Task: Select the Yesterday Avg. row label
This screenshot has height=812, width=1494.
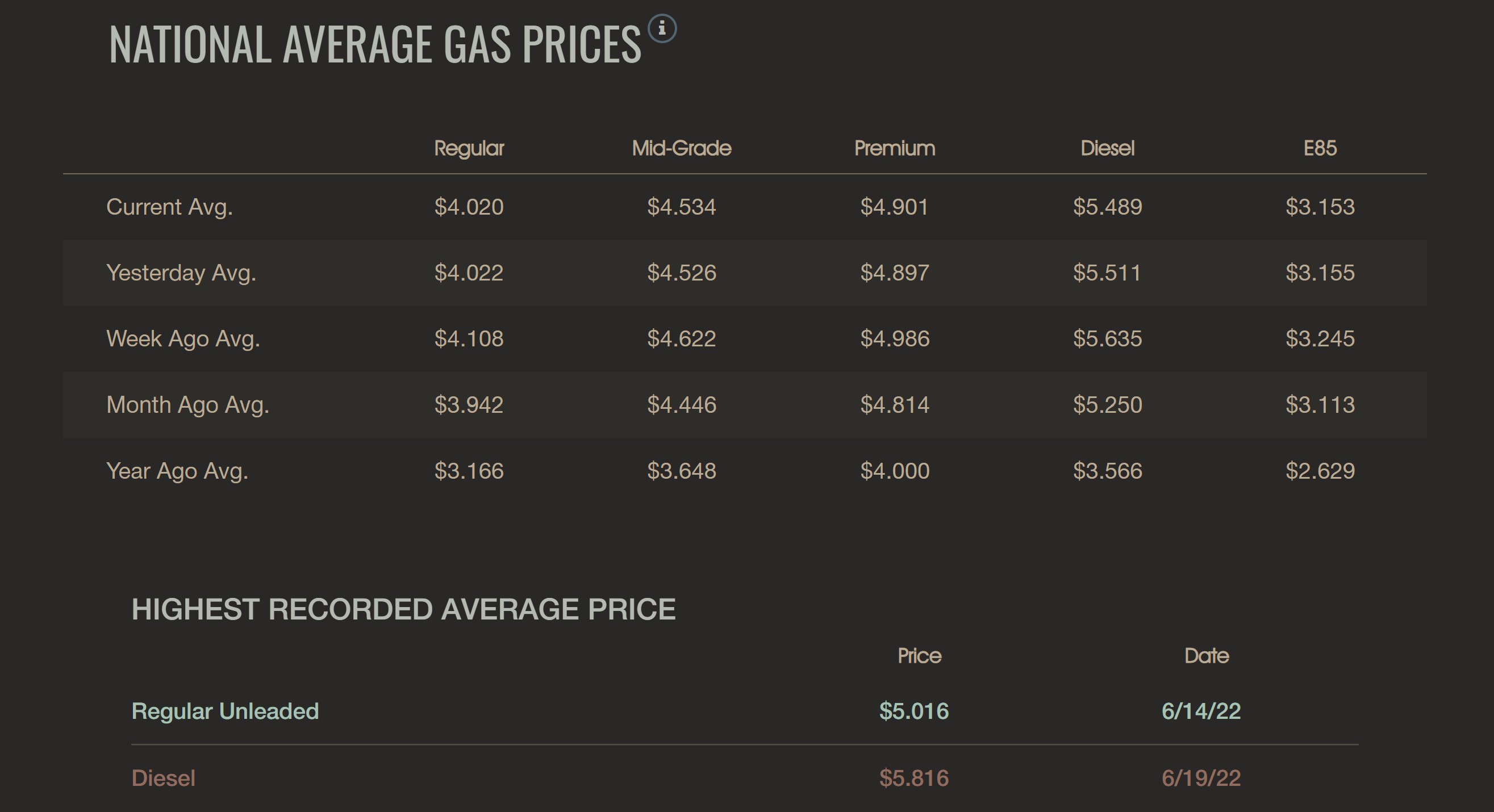Action: [181, 273]
